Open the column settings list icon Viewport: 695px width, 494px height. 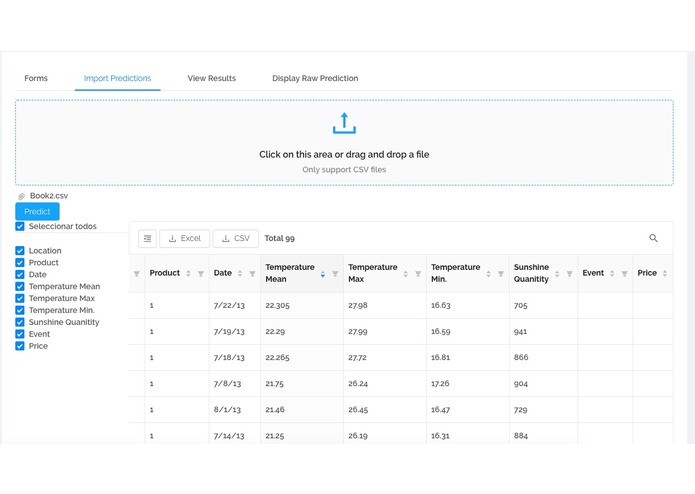pyautogui.click(x=148, y=238)
